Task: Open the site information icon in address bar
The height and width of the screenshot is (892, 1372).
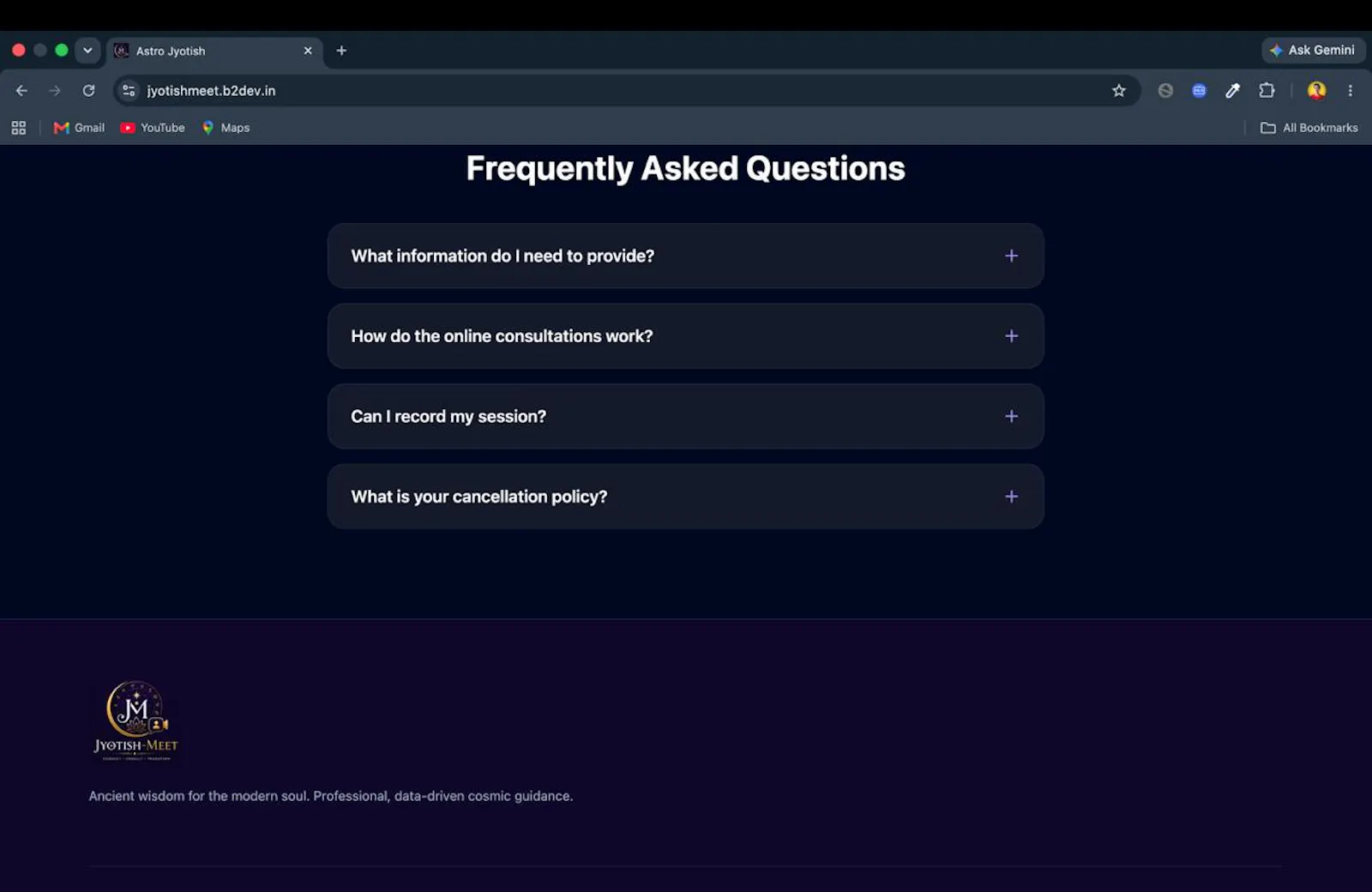Action: coord(129,90)
